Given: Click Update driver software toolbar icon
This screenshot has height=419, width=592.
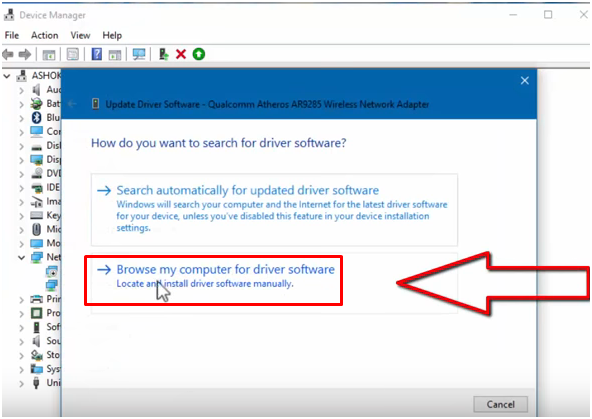Looking at the screenshot, I should [163, 54].
